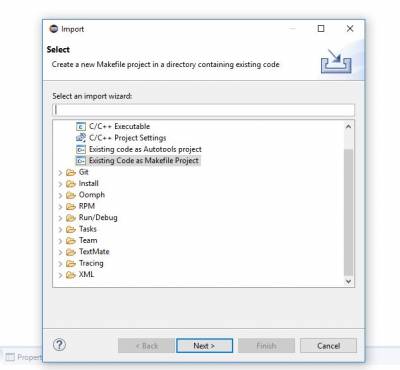The height and width of the screenshot is (370, 400).
Task: Expand the XML category
Action: pos(60,275)
